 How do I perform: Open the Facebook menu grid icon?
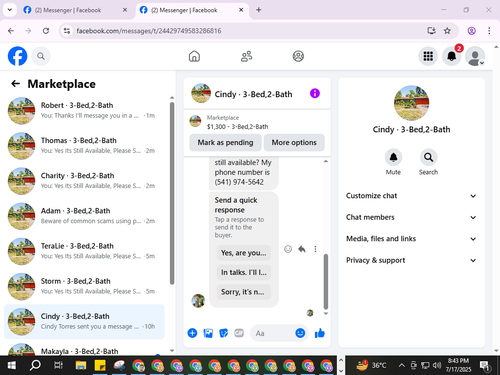coord(428,56)
